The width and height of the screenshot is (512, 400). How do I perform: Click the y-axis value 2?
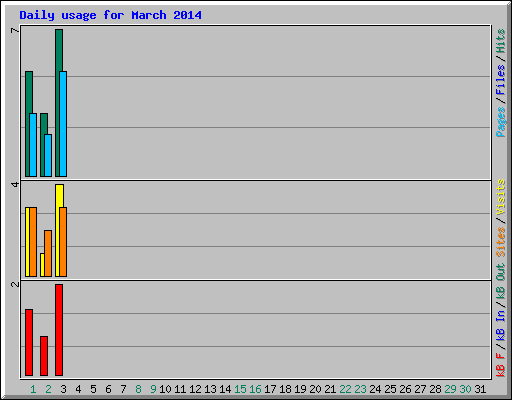point(15,284)
